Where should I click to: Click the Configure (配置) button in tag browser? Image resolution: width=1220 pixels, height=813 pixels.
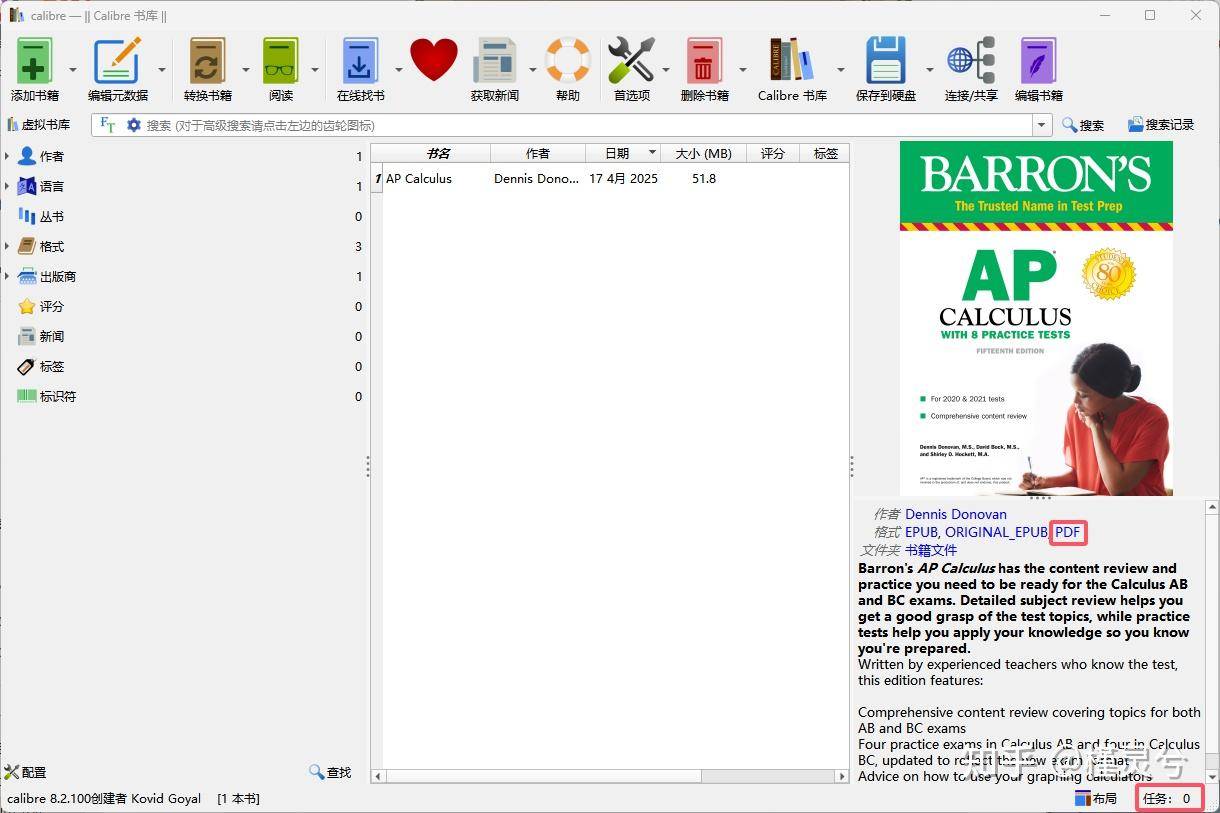(x=26, y=772)
